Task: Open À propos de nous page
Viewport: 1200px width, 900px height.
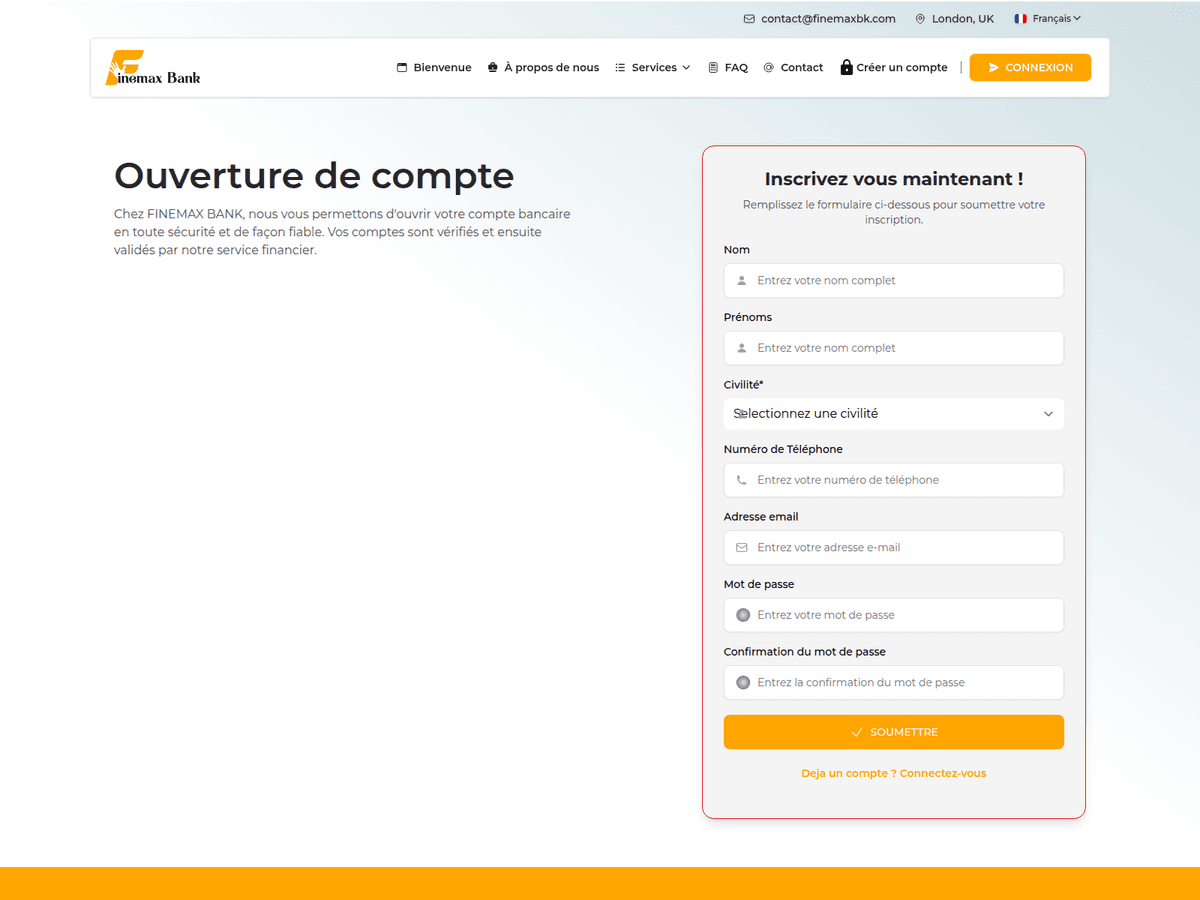Action: coord(543,68)
